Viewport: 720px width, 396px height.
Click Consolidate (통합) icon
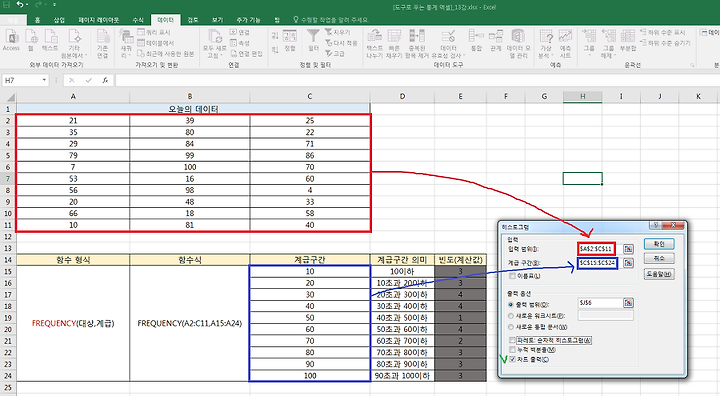coord(476,40)
